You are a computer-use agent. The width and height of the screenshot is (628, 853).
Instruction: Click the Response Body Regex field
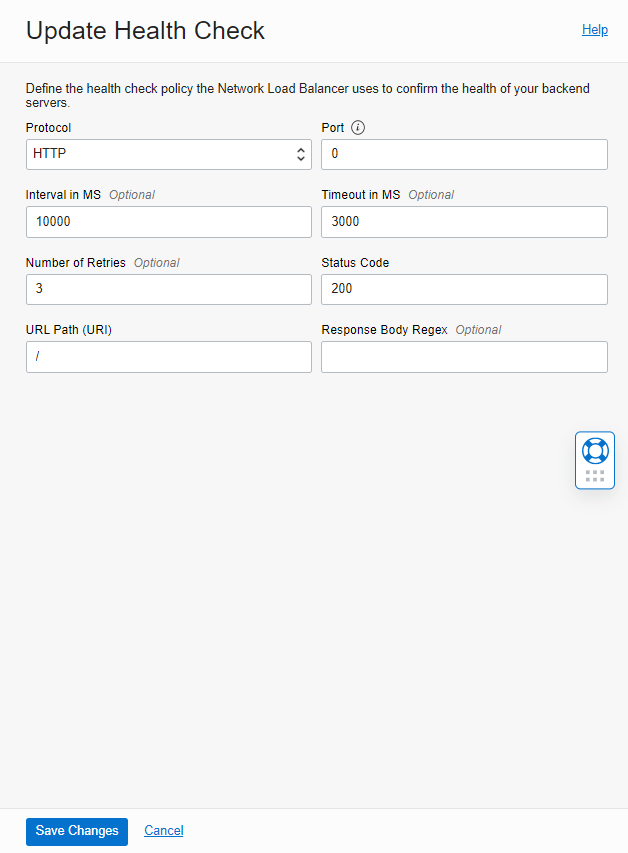[464, 357]
